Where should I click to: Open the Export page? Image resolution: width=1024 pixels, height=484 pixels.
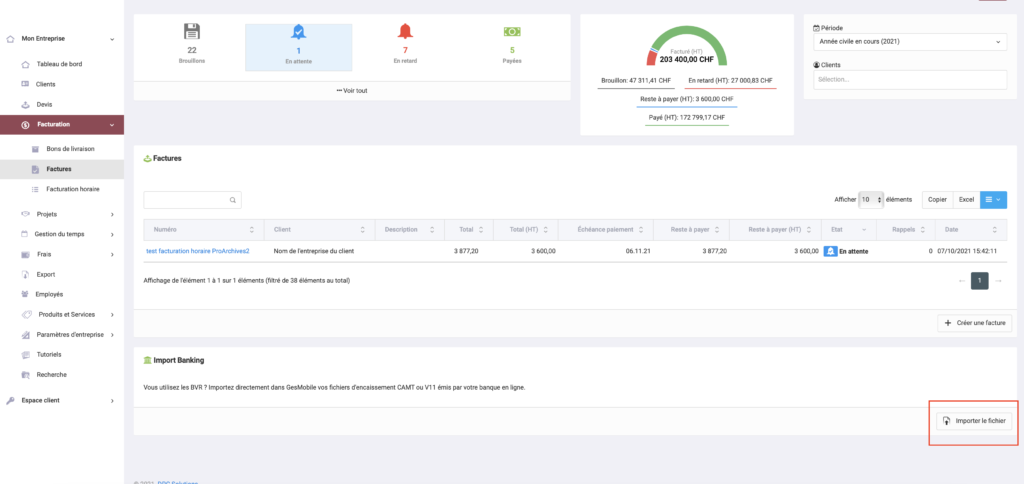[46, 274]
